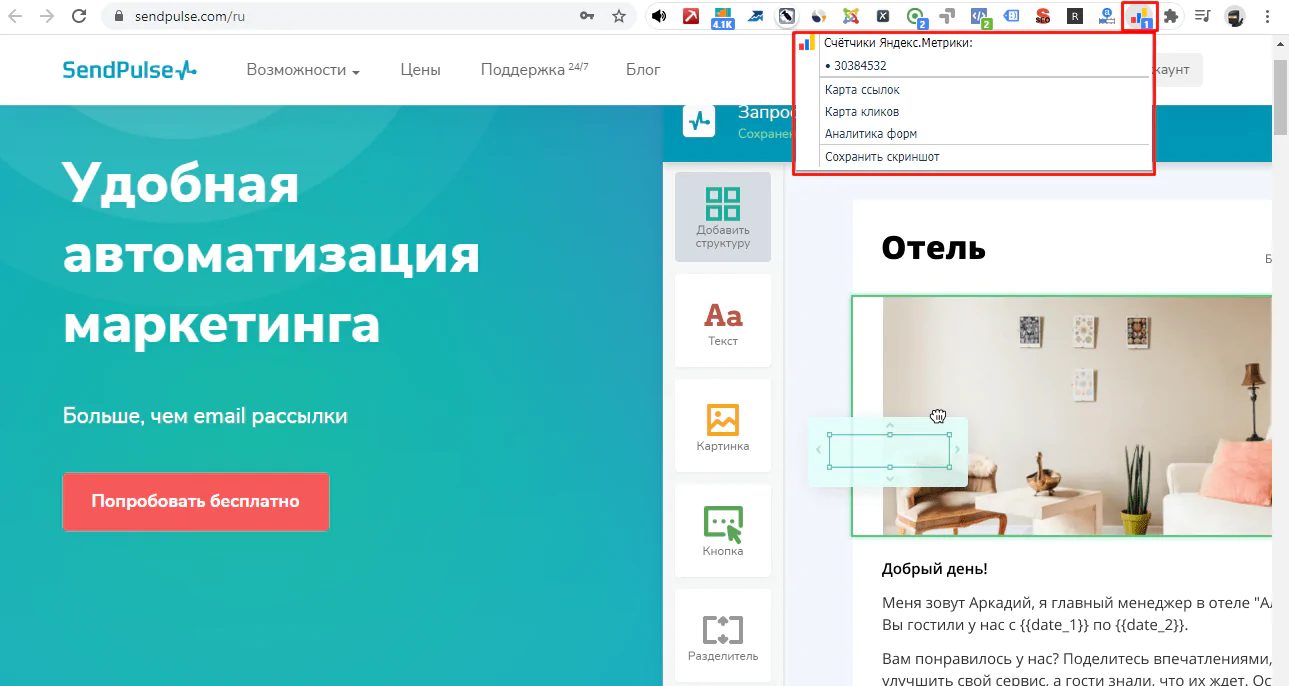The width and height of the screenshot is (1289, 686).
Task: Select the Разделитель divider block
Action: (723, 636)
